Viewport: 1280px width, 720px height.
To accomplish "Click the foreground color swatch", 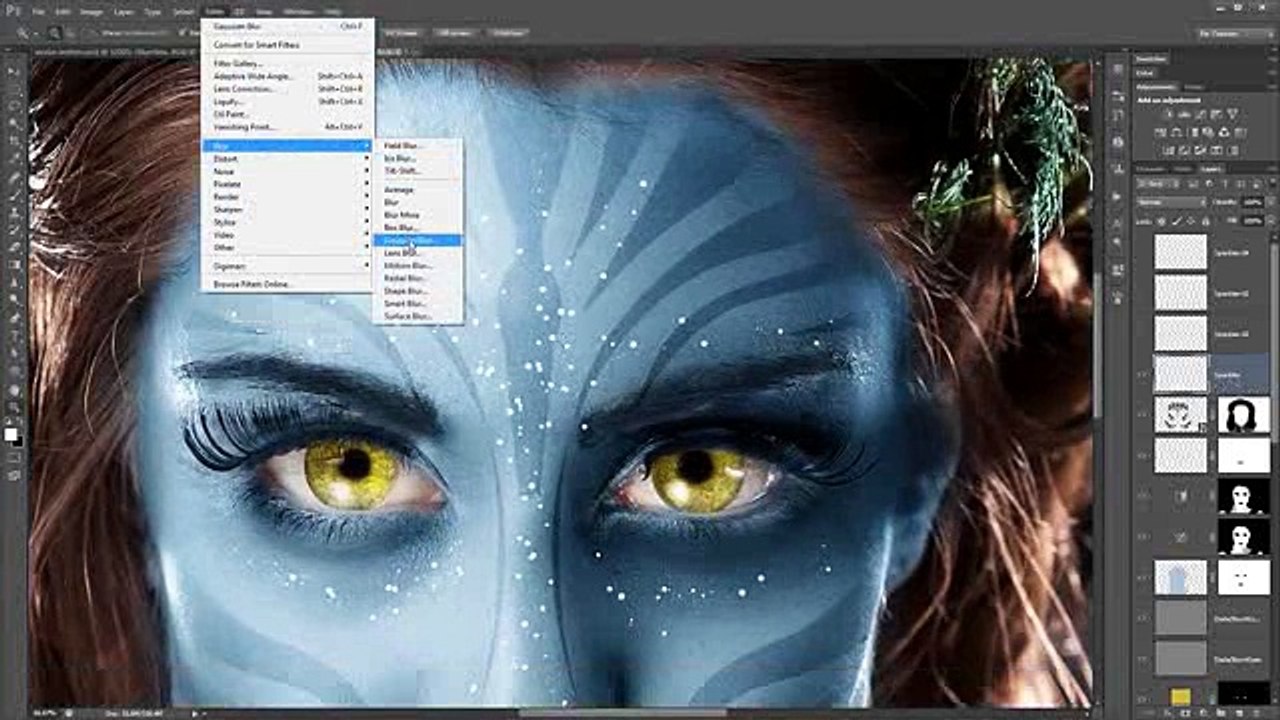I will pos(11,434).
